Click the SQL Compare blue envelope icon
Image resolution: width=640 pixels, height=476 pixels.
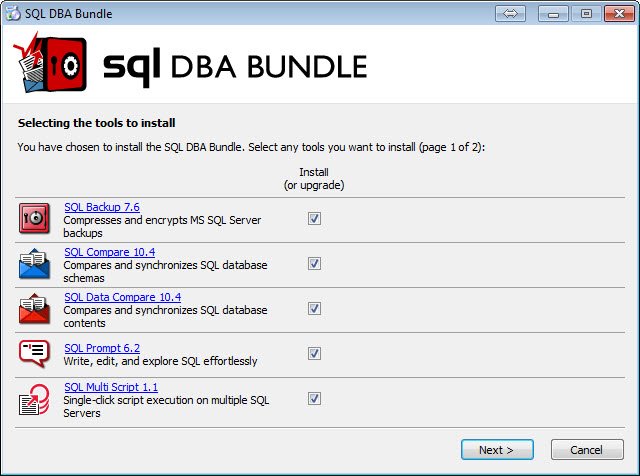pyautogui.click(x=34, y=264)
